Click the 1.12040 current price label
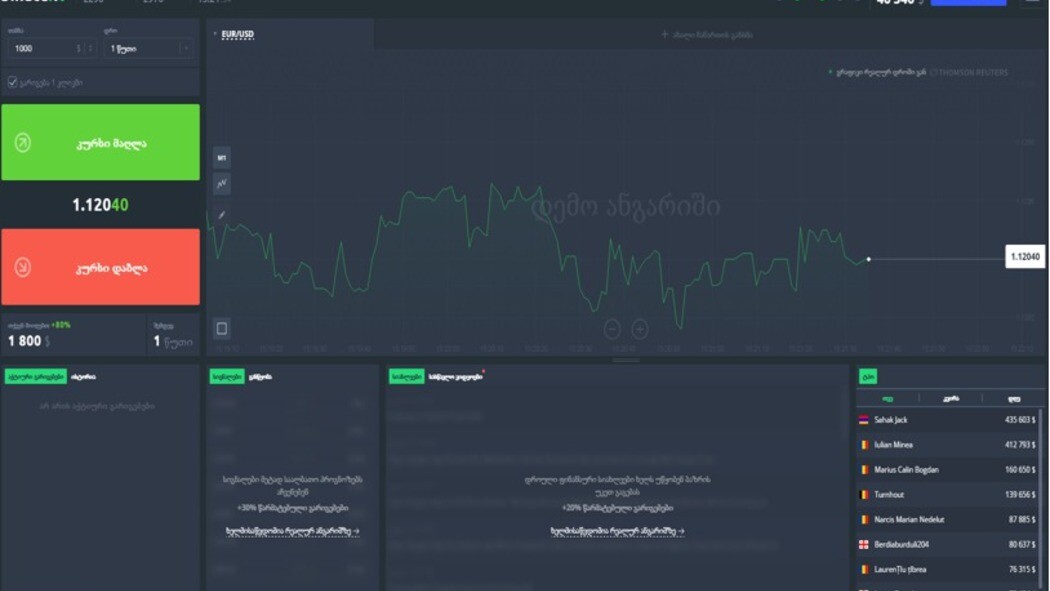The width and height of the screenshot is (1050, 591). click(1025, 257)
